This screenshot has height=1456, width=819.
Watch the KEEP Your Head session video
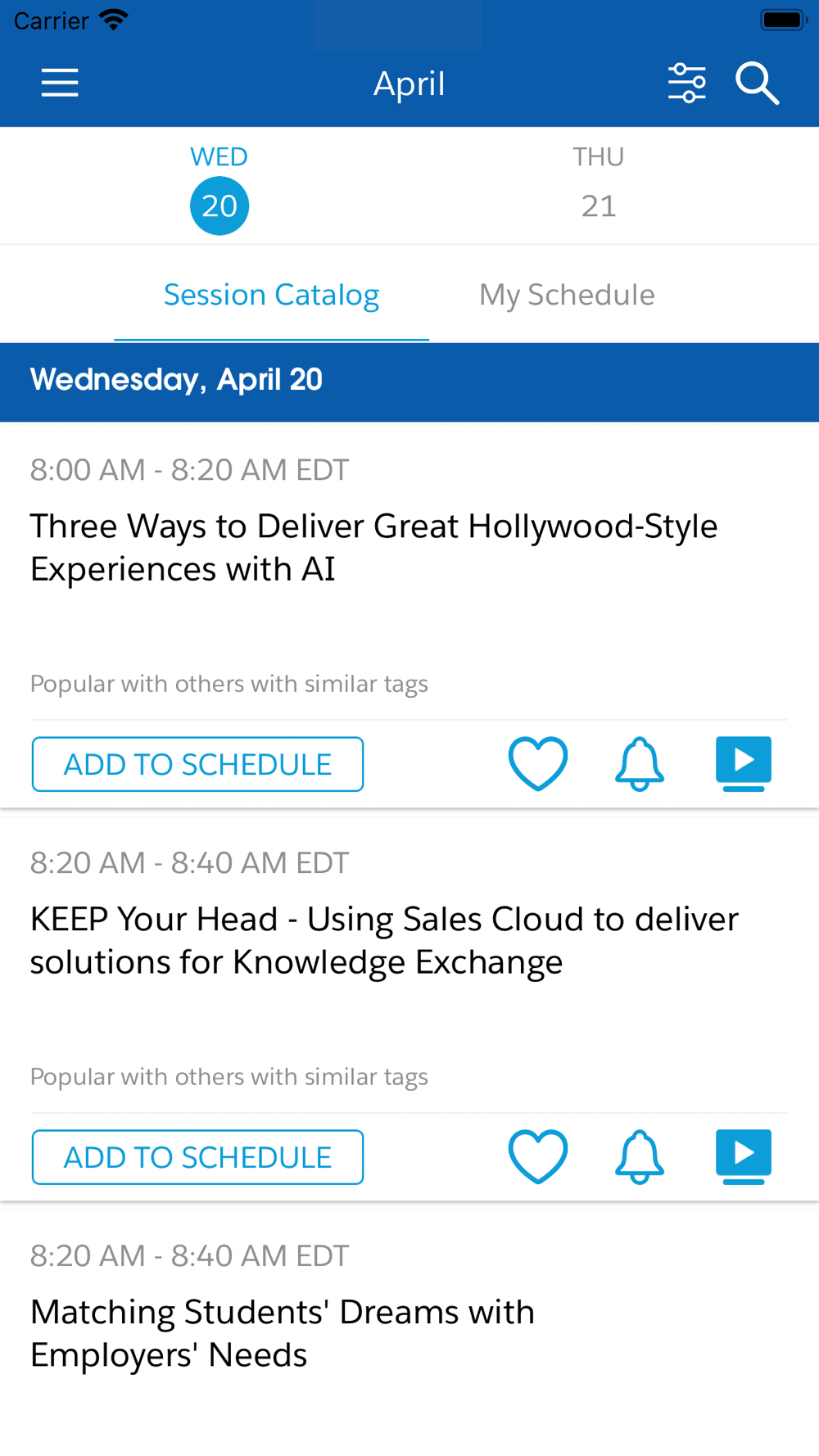(x=743, y=1156)
